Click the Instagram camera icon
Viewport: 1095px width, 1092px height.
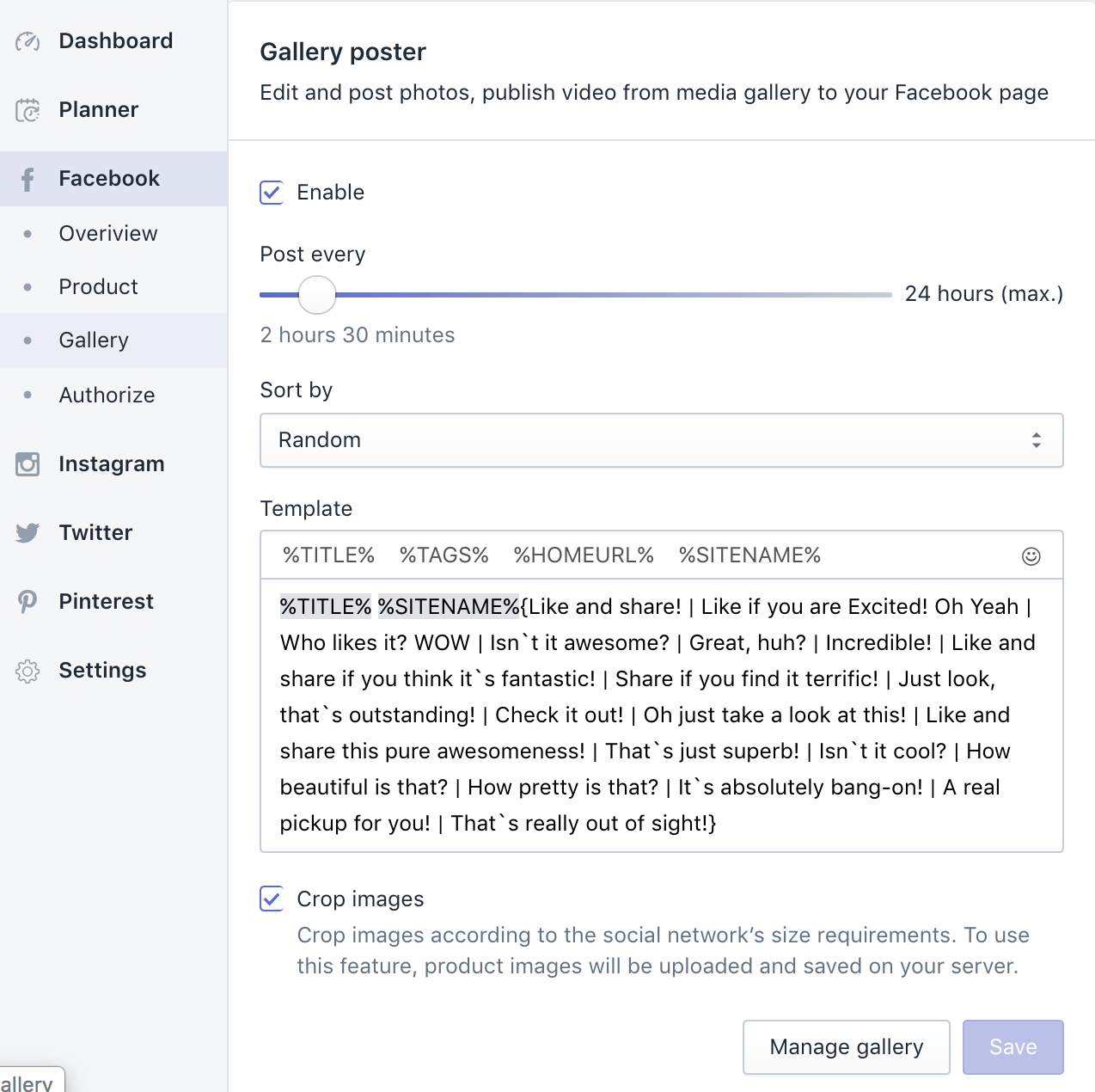tap(28, 464)
